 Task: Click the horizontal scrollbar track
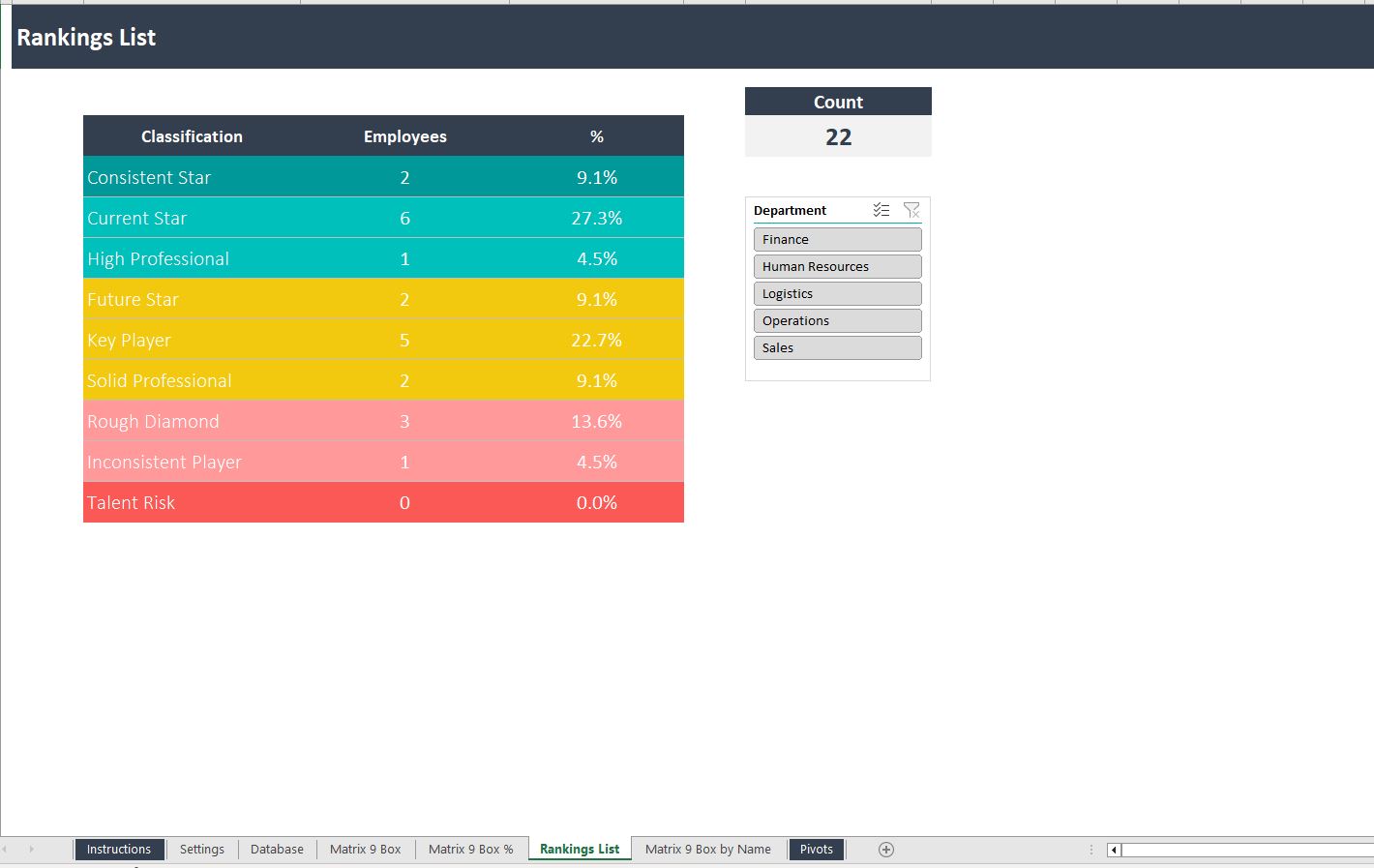tap(1248, 850)
